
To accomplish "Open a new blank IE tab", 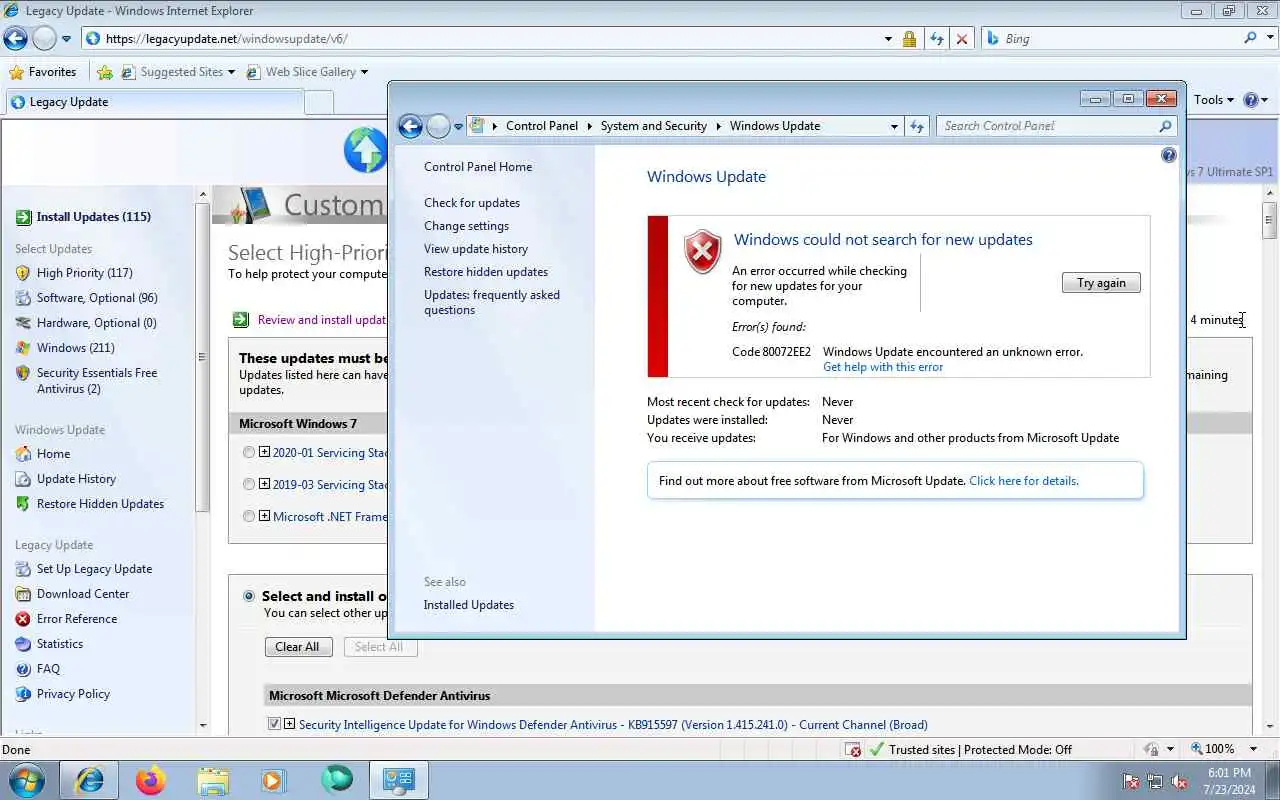I will [319, 102].
